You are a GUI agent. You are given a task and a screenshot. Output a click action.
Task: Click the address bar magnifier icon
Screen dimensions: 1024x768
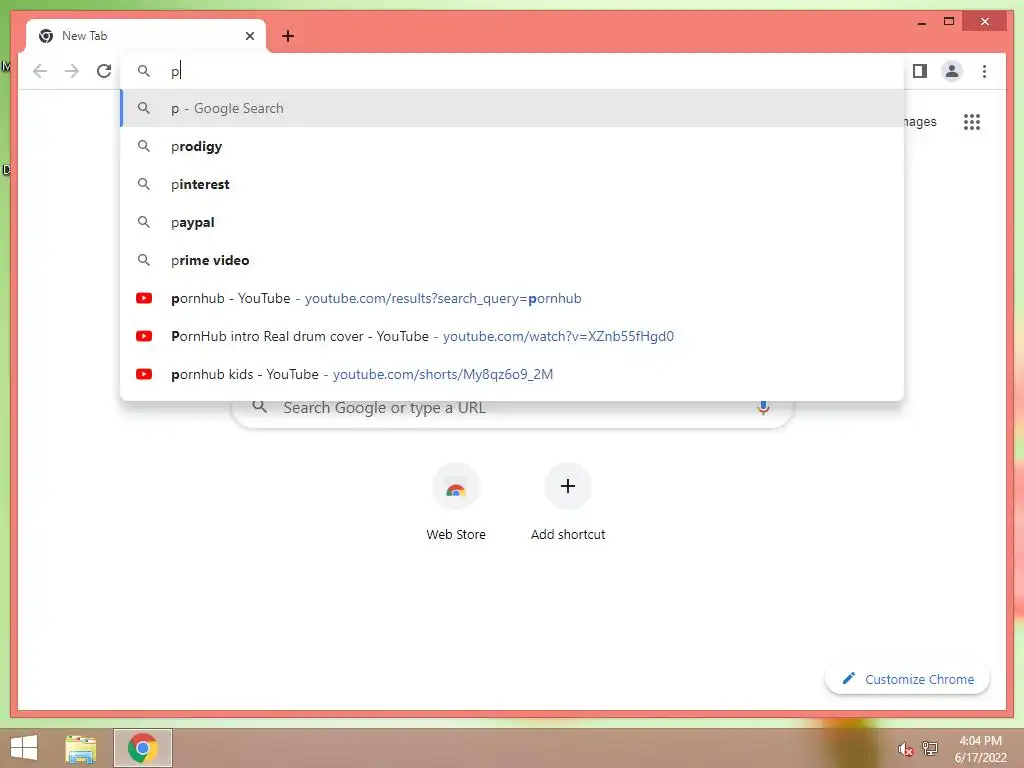(144, 71)
